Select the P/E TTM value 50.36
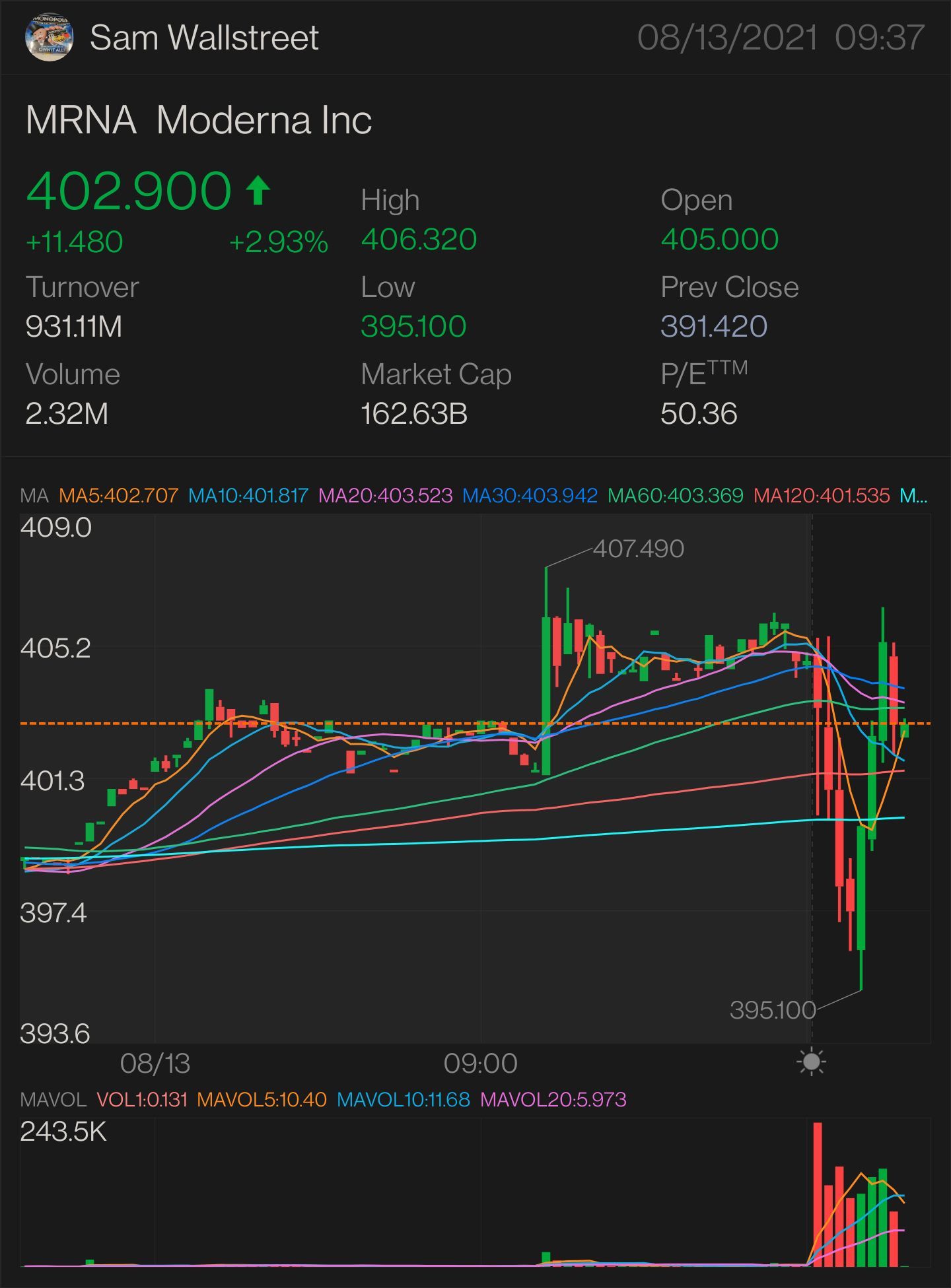Viewport: 951px width, 1288px height. (699, 414)
